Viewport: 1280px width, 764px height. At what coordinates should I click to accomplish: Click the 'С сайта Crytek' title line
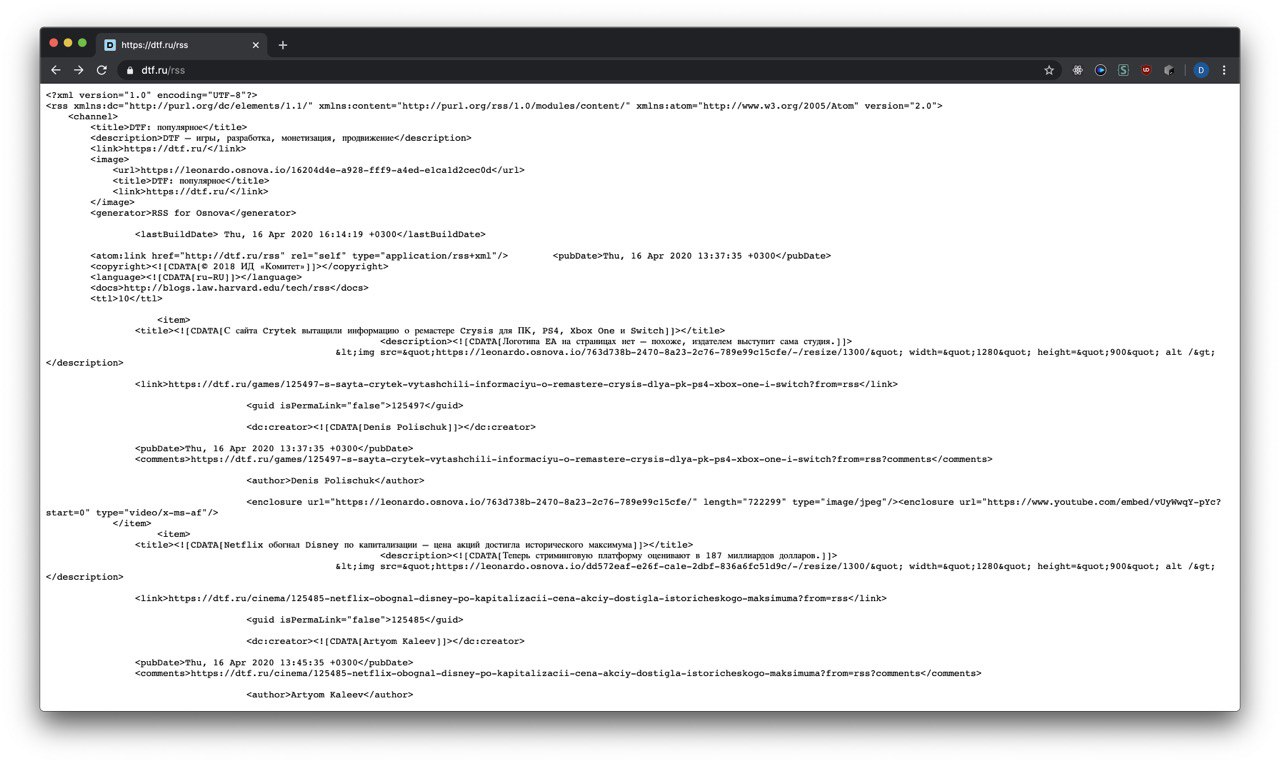[430, 331]
